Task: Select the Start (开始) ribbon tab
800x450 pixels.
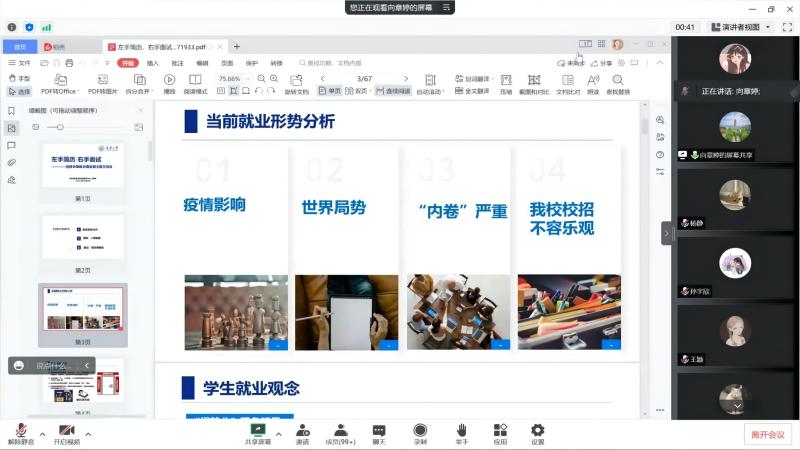Action: pos(128,63)
